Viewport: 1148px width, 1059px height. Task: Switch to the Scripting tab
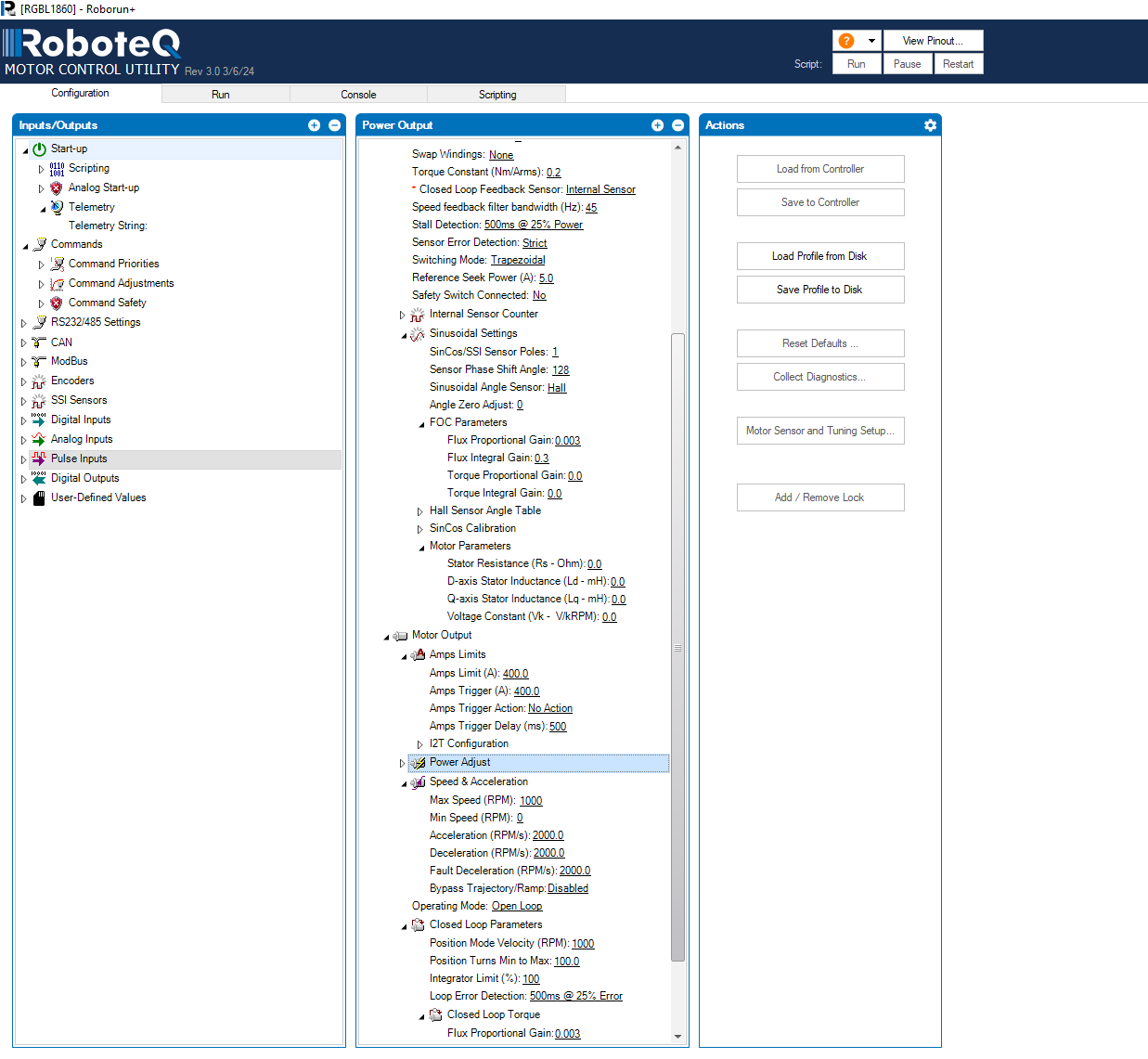tap(497, 95)
